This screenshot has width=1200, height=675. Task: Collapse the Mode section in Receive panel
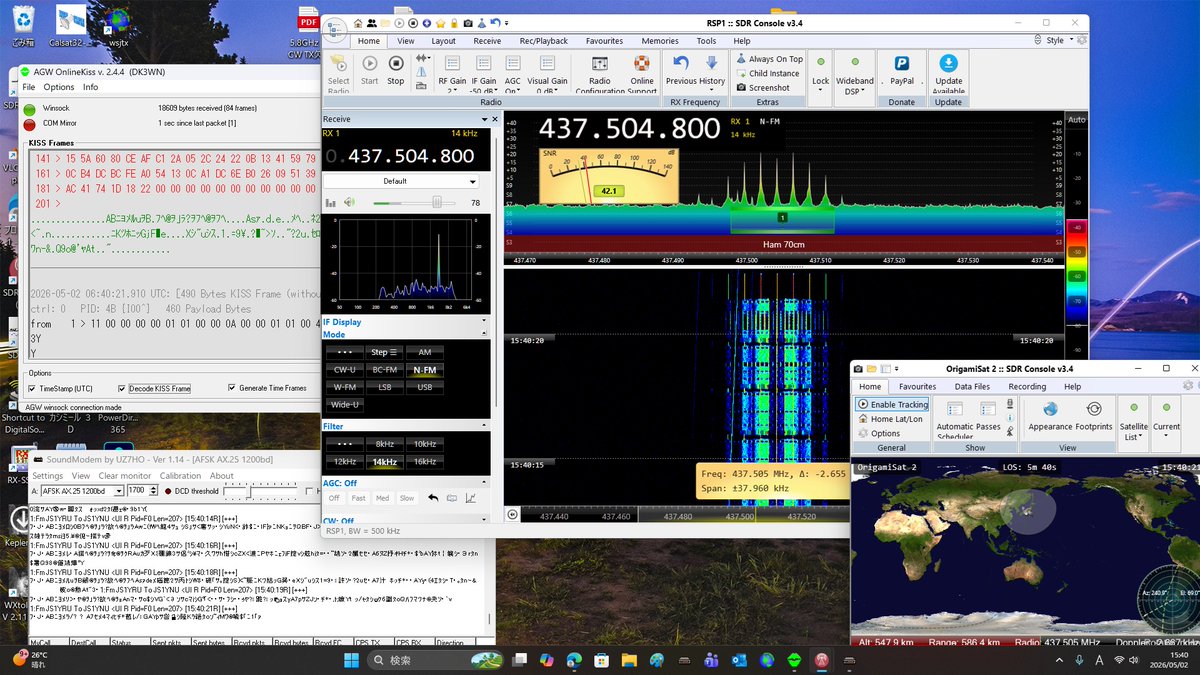click(x=485, y=335)
